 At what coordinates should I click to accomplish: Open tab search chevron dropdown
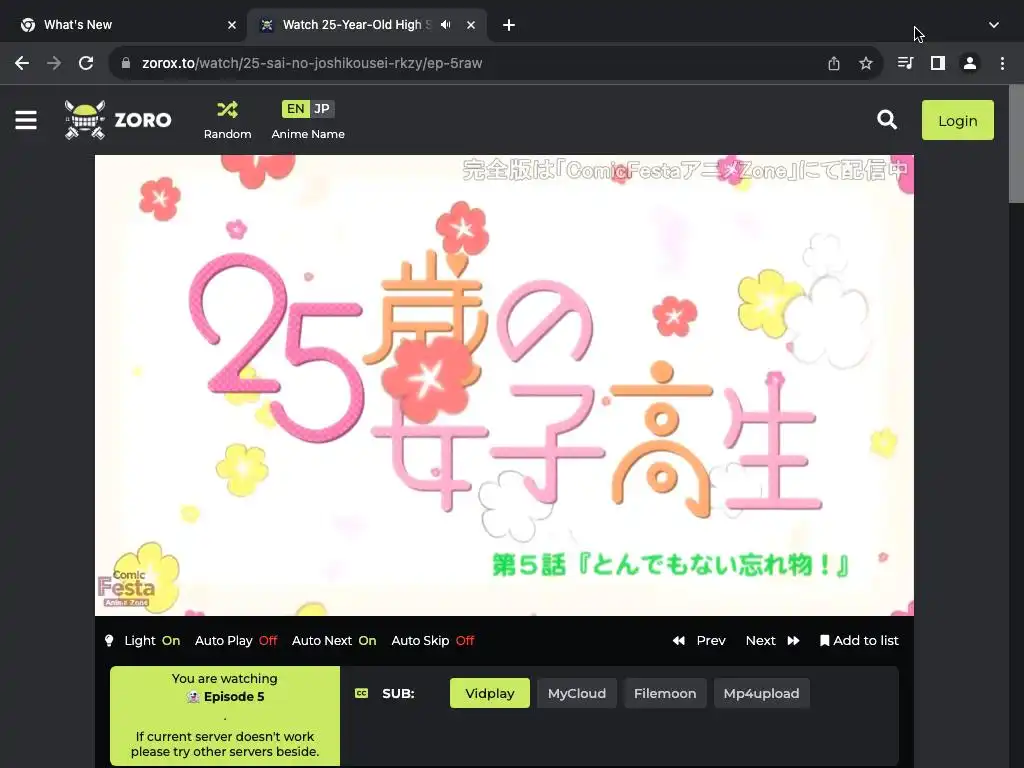click(x=993, y=25)
